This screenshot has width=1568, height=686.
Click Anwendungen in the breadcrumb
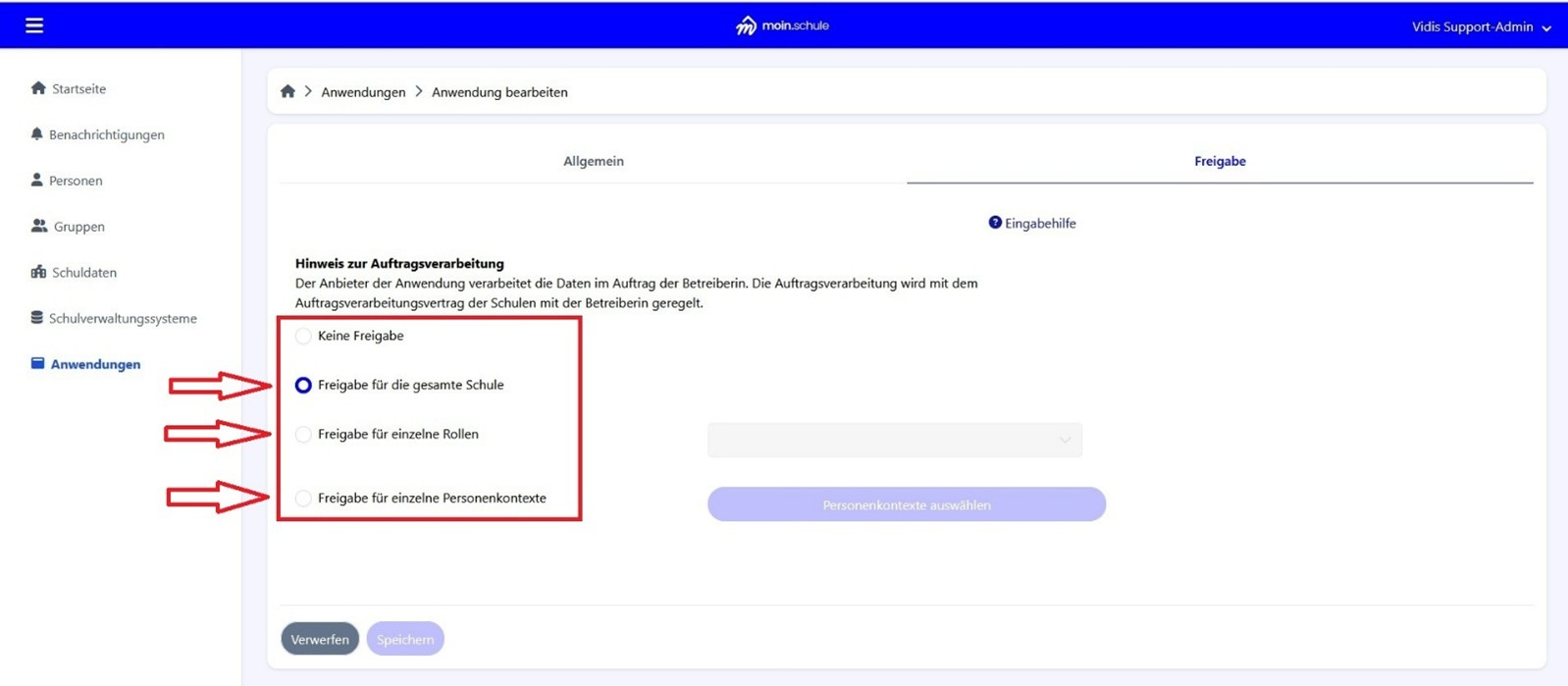click(x=363, y=92)
